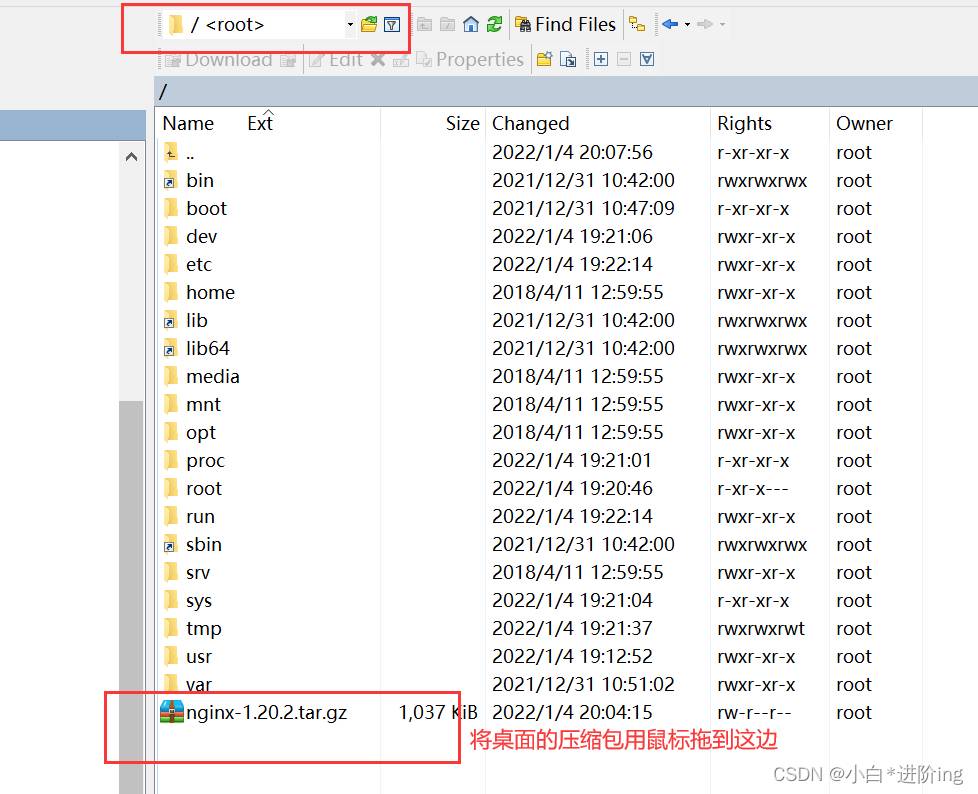Viewport: 978px width, 794px height.
Task: Select the usr folder
Action: point(199,657)
